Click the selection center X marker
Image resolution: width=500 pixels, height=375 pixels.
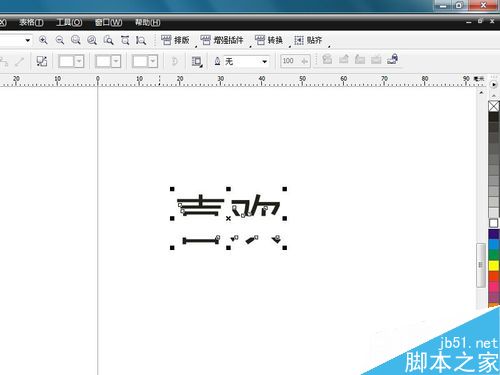[x=228, y=219]
